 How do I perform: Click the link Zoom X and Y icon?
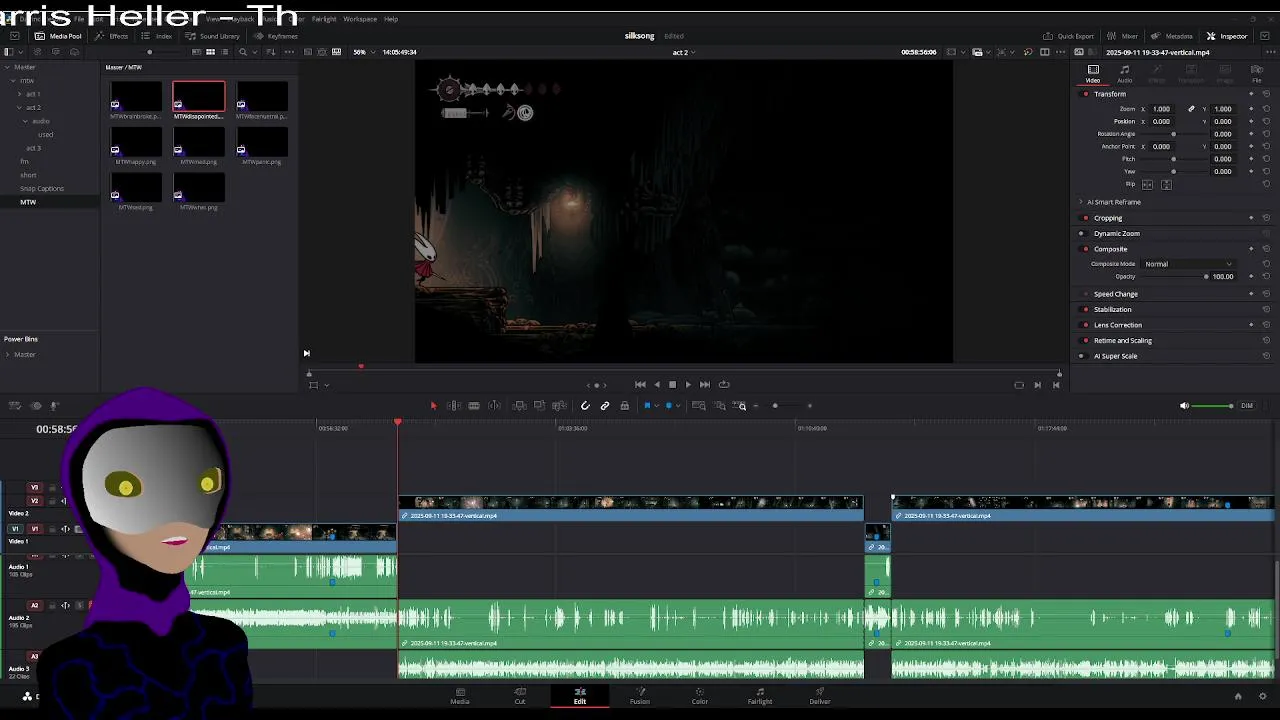point(1191,109)
